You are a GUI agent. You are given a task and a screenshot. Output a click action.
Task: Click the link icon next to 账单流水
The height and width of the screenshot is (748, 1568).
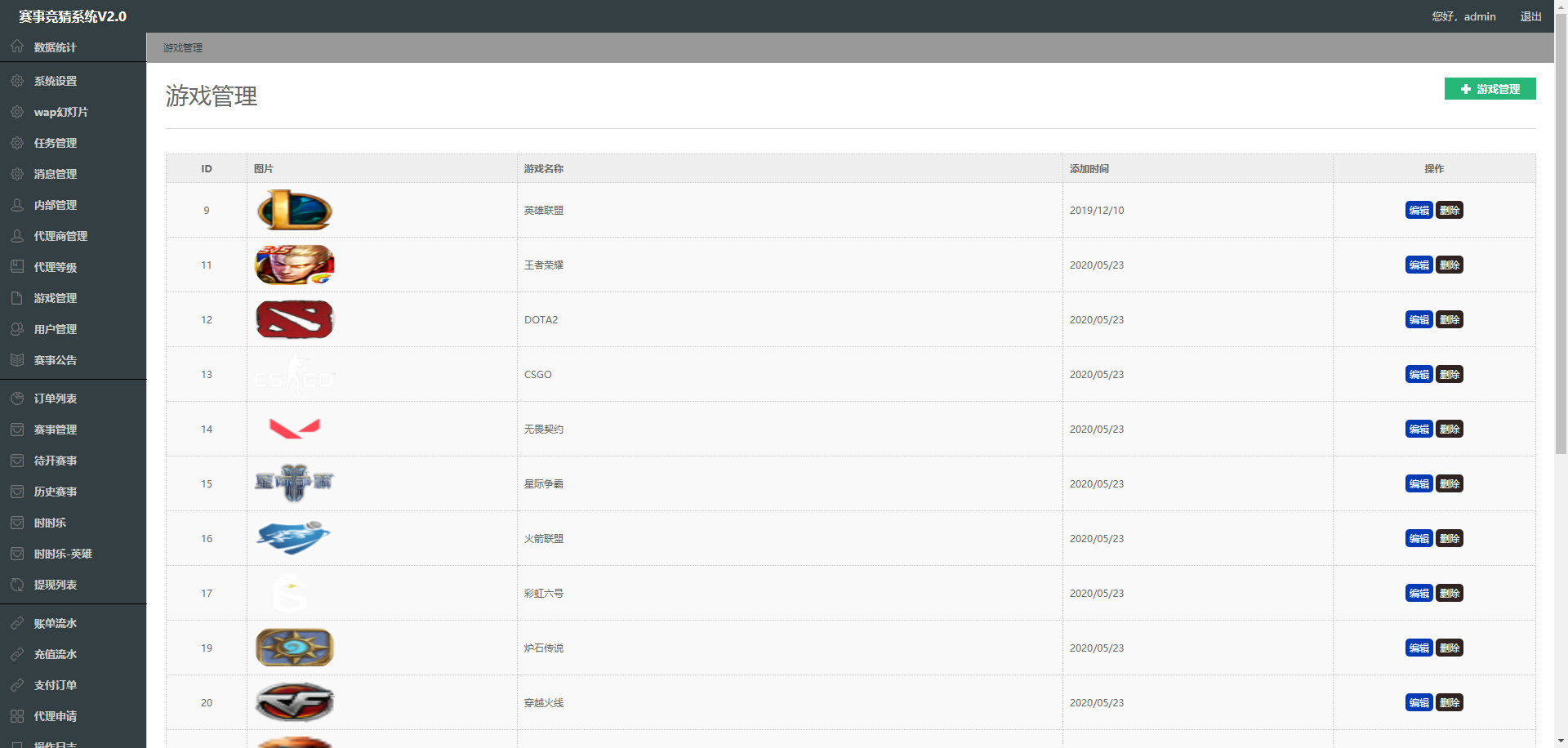click(17, 623)
